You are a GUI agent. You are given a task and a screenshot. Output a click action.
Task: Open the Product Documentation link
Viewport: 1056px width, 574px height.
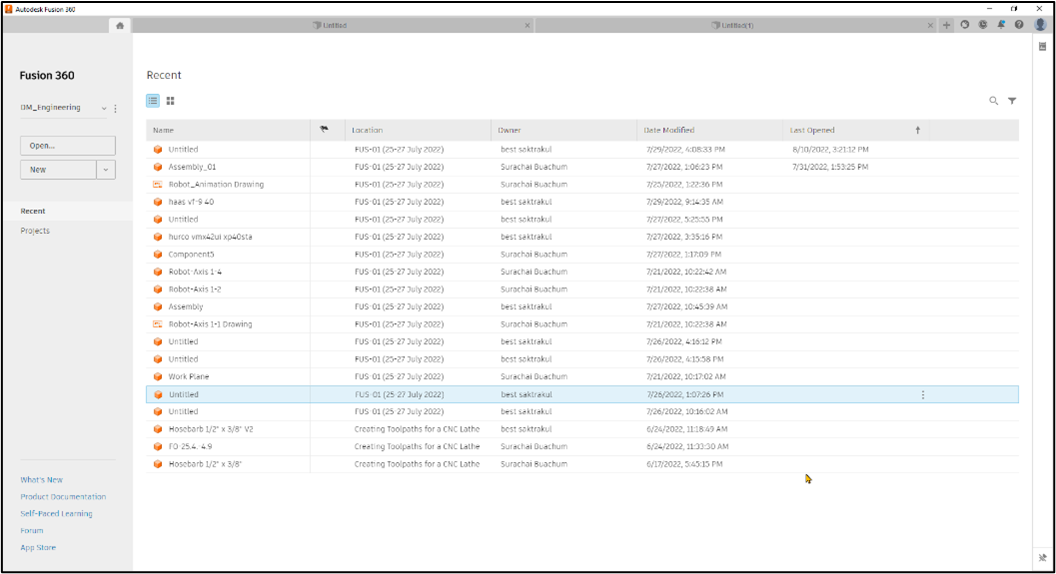click(x=63, y=497)
